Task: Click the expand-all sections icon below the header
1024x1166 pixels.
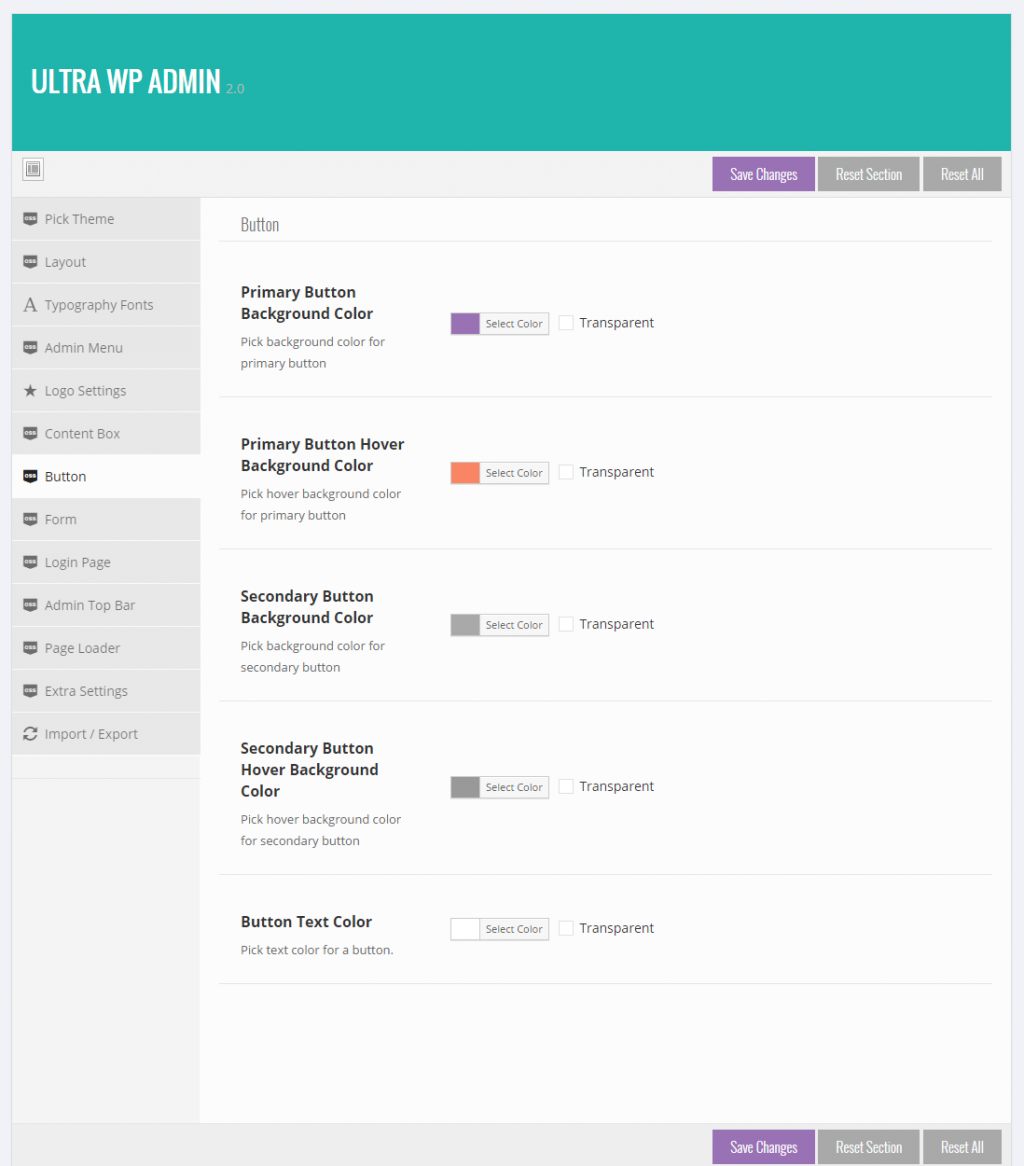Action: [33, 170]
